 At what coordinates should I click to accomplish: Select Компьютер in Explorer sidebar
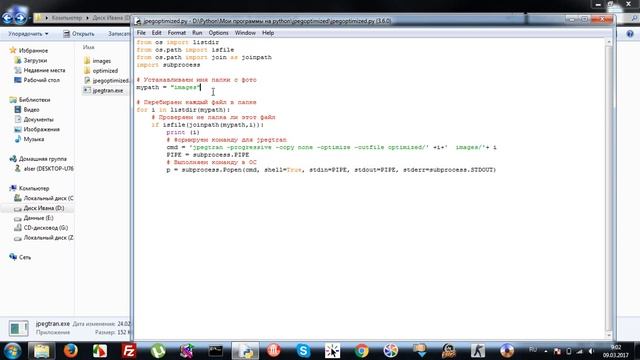click(29, 188)
